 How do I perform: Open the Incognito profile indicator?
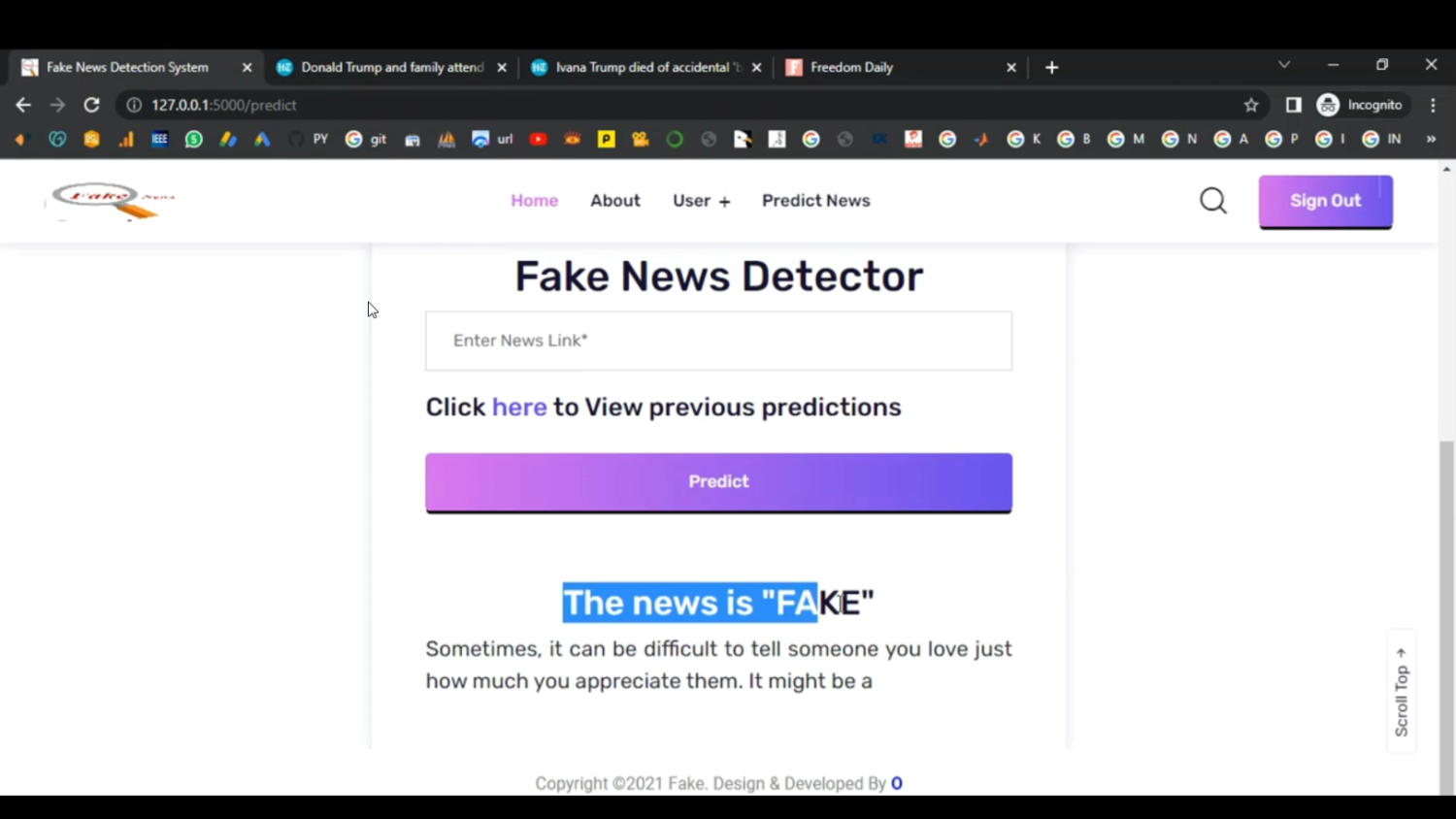coord(1360,105)
